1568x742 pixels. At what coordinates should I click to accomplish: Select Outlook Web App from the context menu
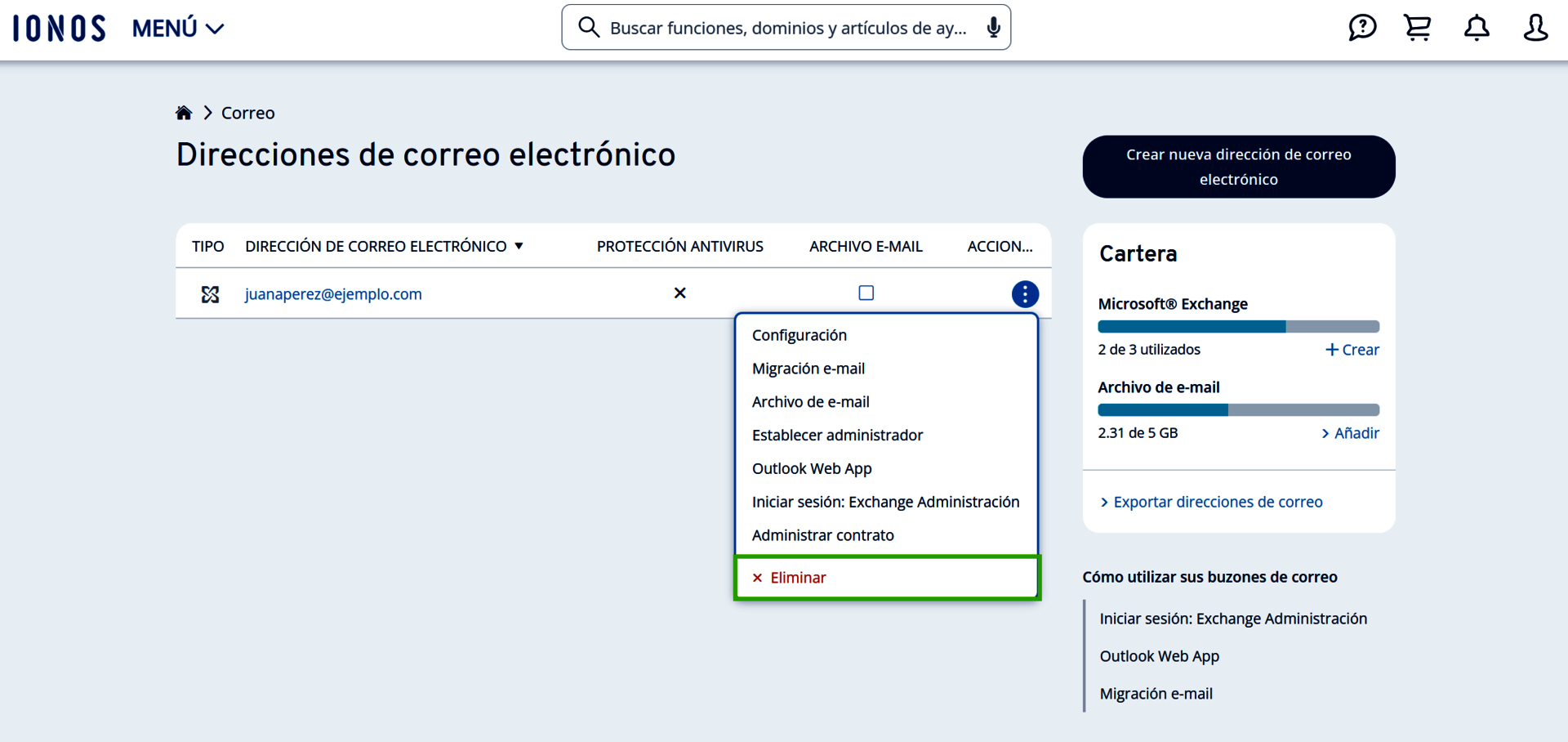point(812,468)
